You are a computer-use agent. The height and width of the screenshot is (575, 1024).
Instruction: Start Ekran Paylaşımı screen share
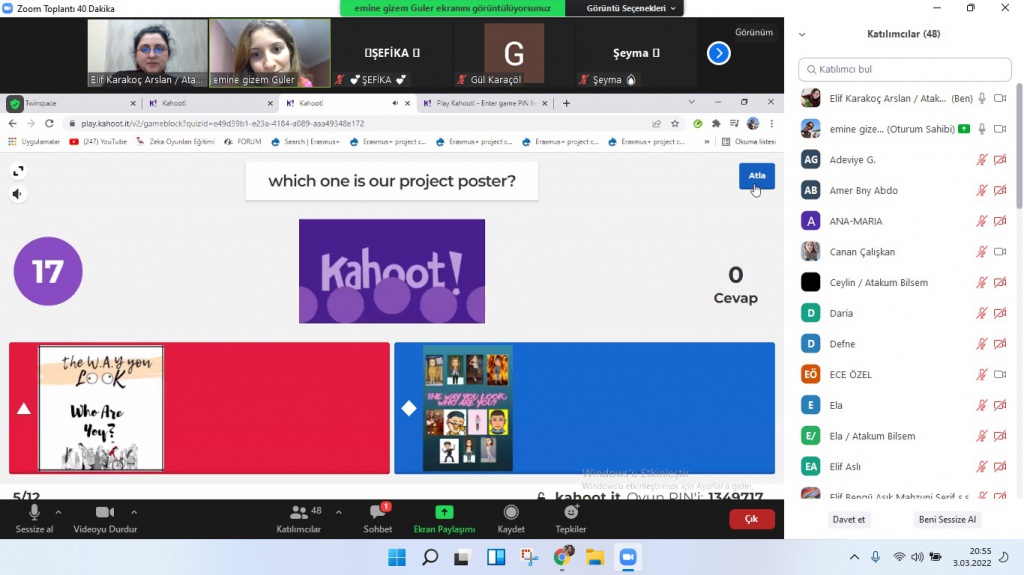[x=444, y=519]
